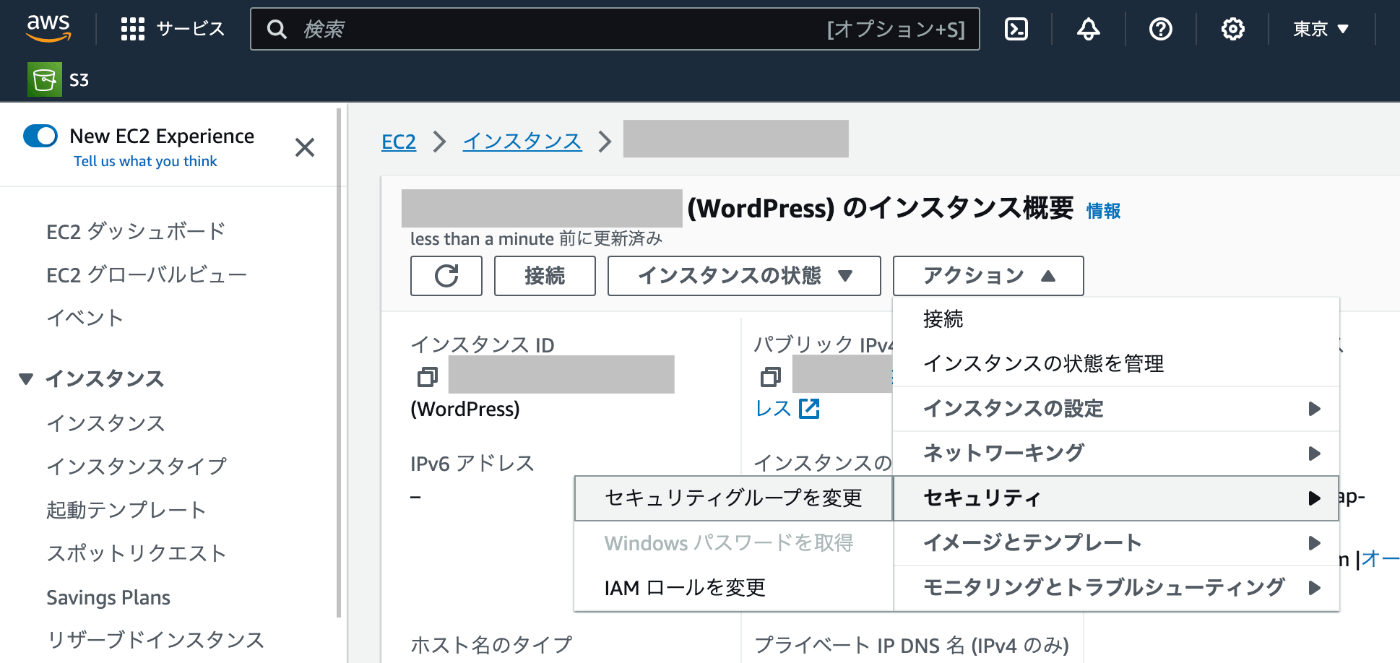Open the S3 shortcut icon
The width and height of the screenshot is (1400, 663).
point(43,79)
